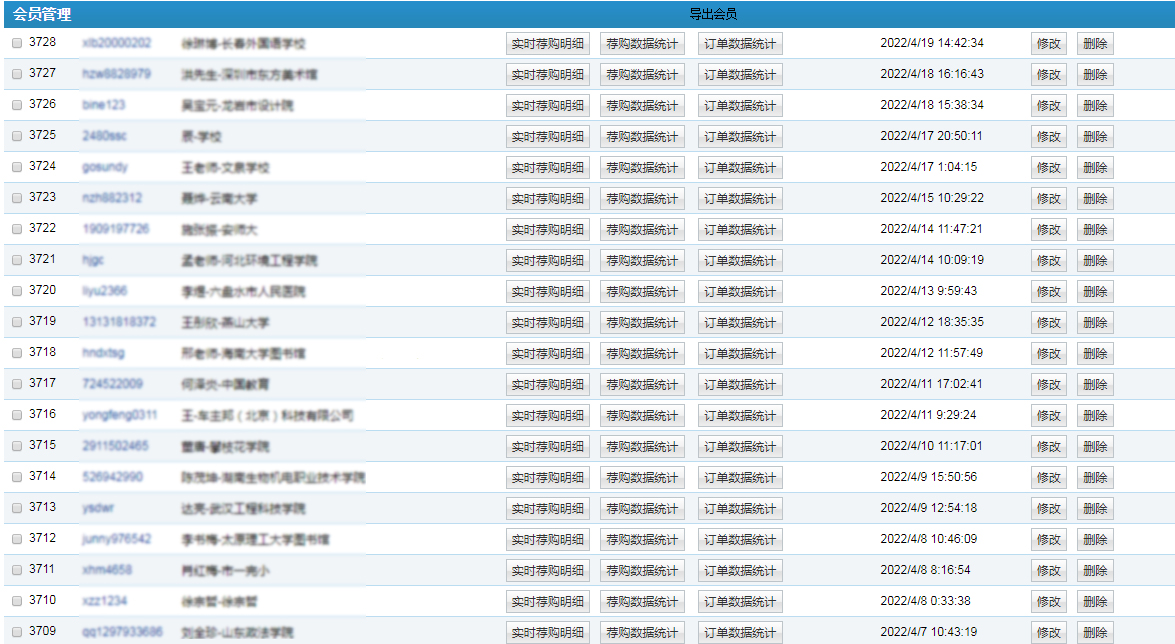
Task: Select the checkbox for member 3713
Action: click(x=17, y=508)
